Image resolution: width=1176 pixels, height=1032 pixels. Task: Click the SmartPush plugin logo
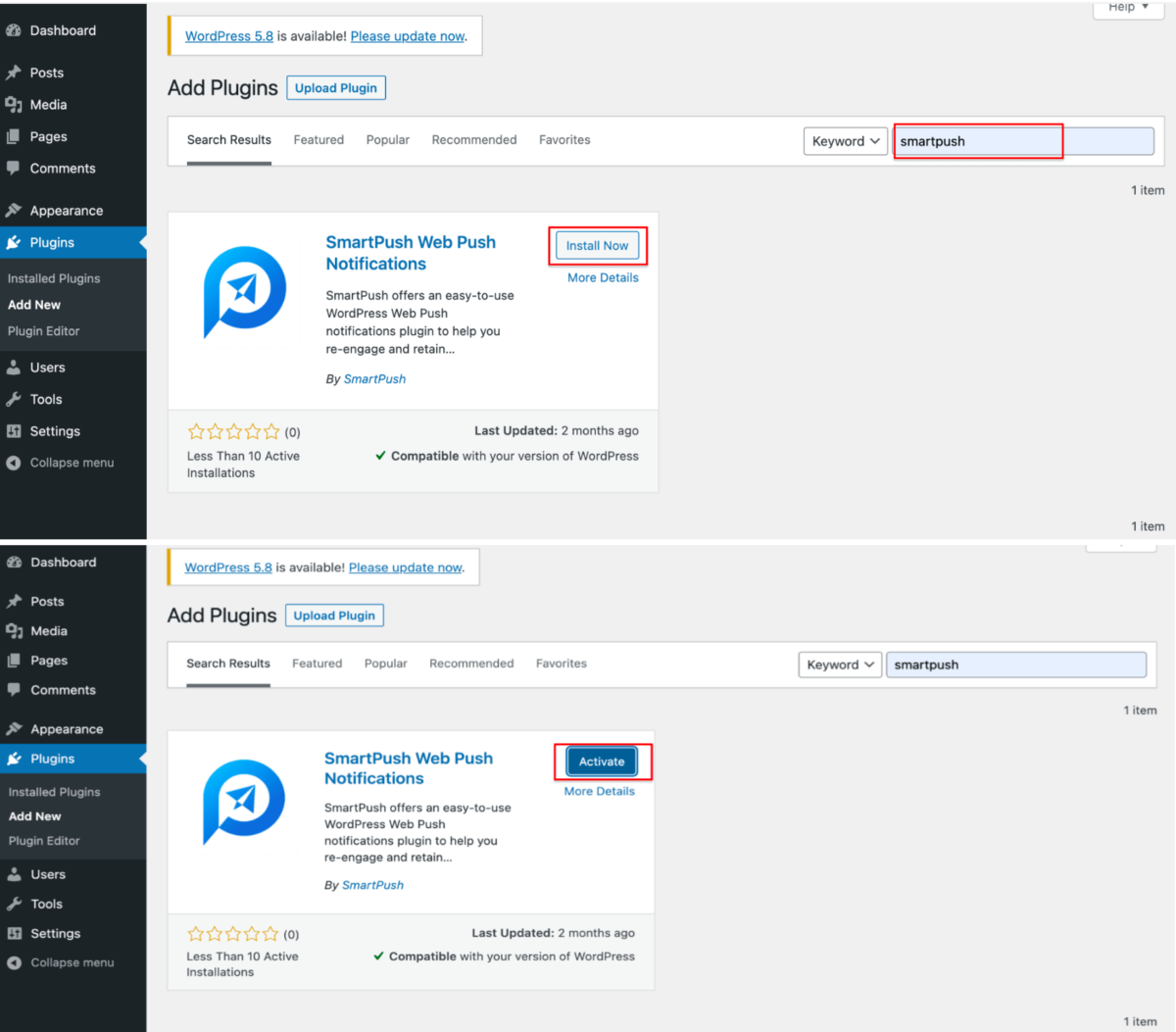coord(245,292)
